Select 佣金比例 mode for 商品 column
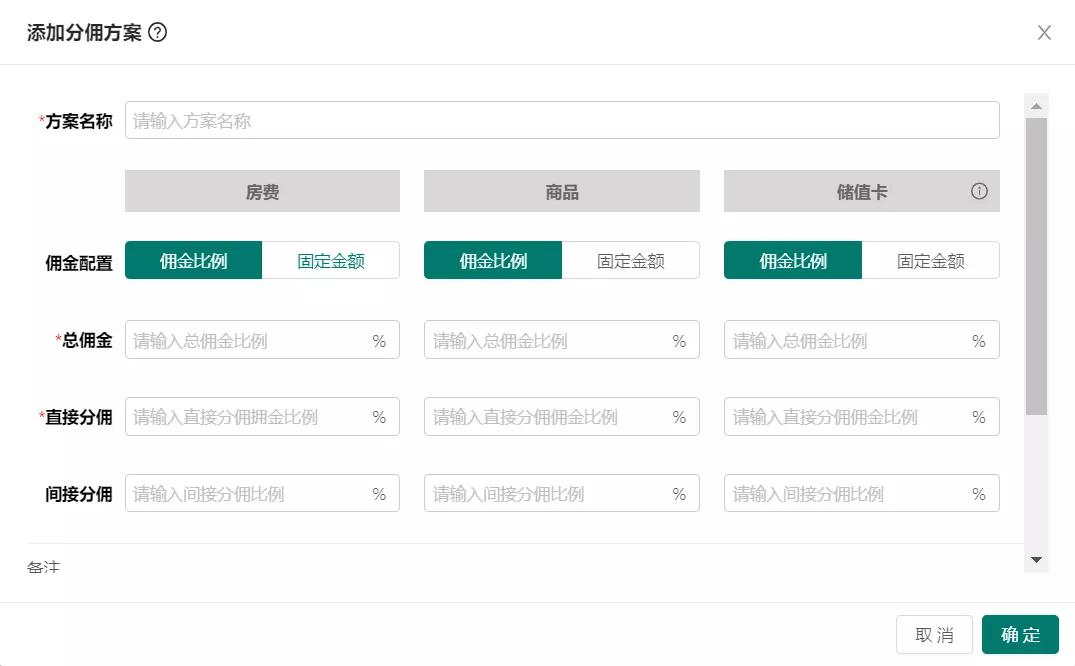1075x666 pixels. 492,259
